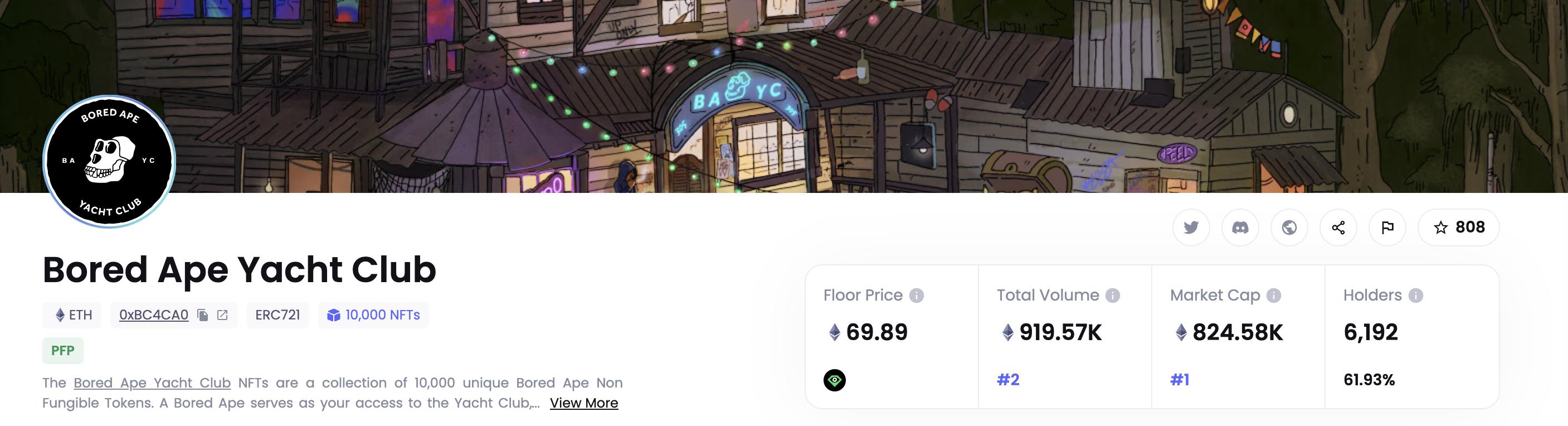The height and width of the screenshot is (426, 1568).
Task: Click the Bored Ape Yacht Club logo avatar
Action: (x=110, y=162)
